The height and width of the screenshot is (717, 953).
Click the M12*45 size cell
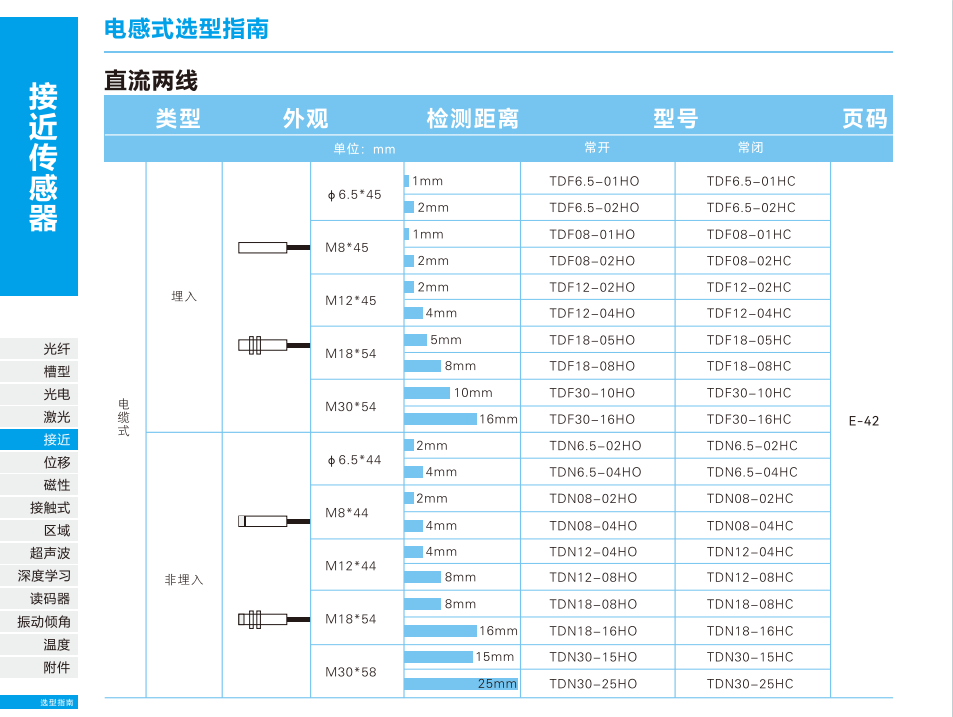pos(351,300)
